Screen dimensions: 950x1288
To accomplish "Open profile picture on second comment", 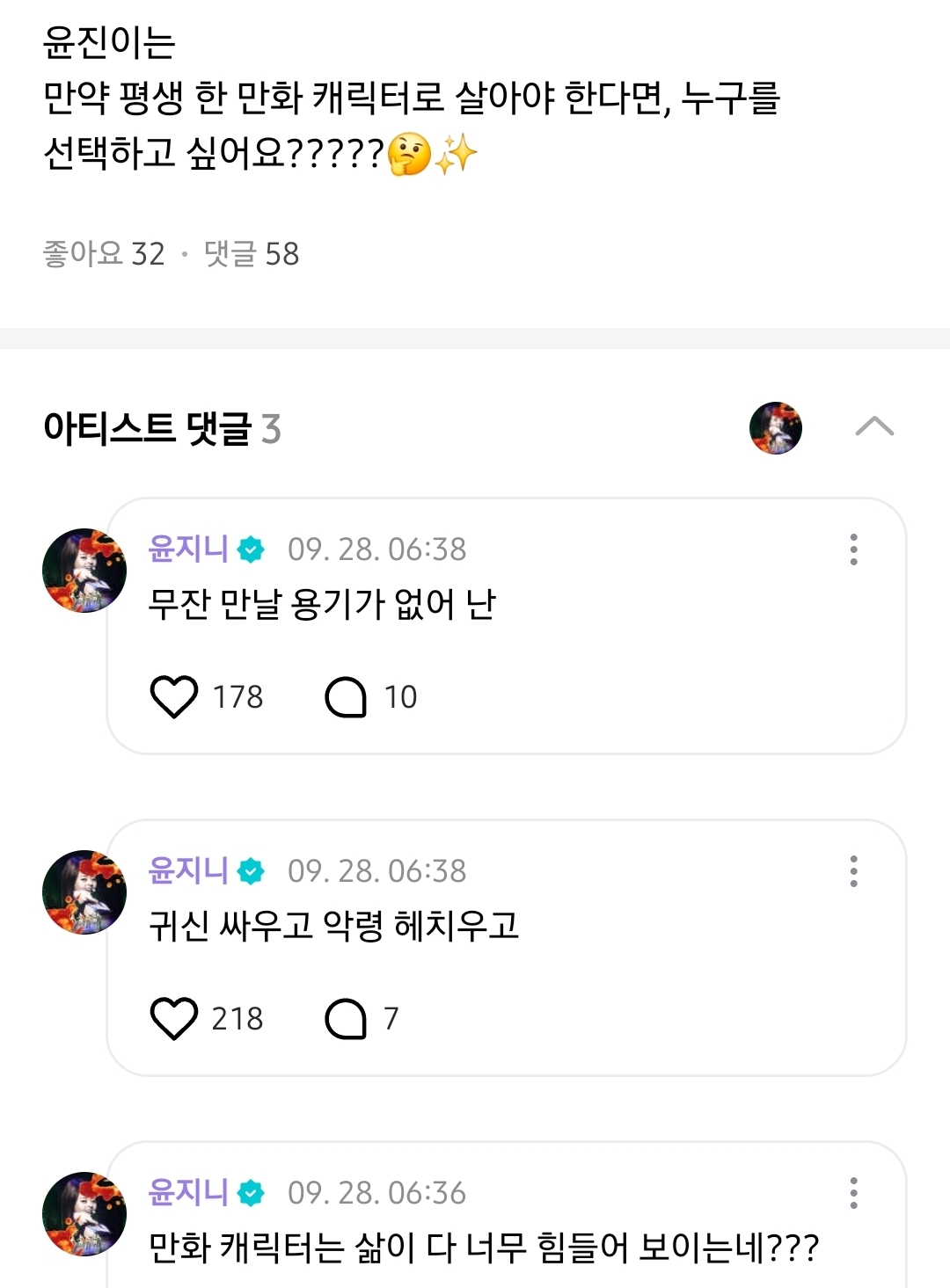I will 84,892.
